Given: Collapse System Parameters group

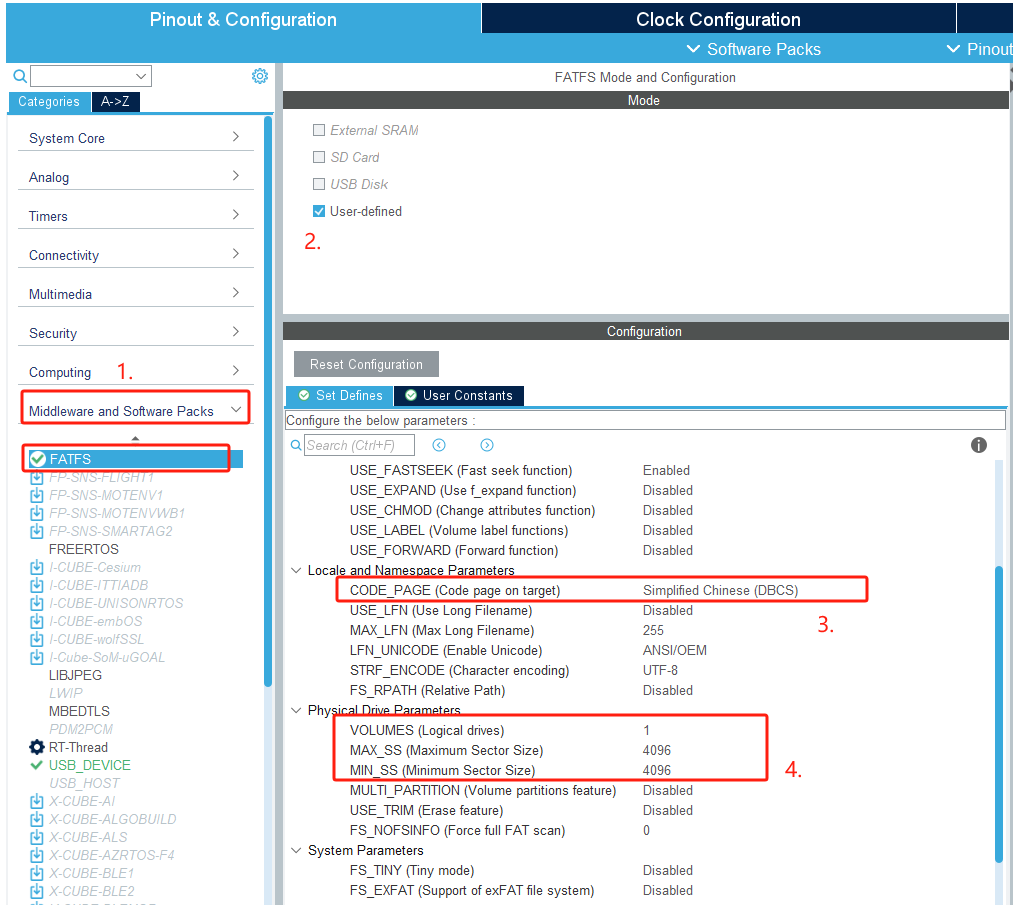Looking at the screenshot, I should point(296,850).
